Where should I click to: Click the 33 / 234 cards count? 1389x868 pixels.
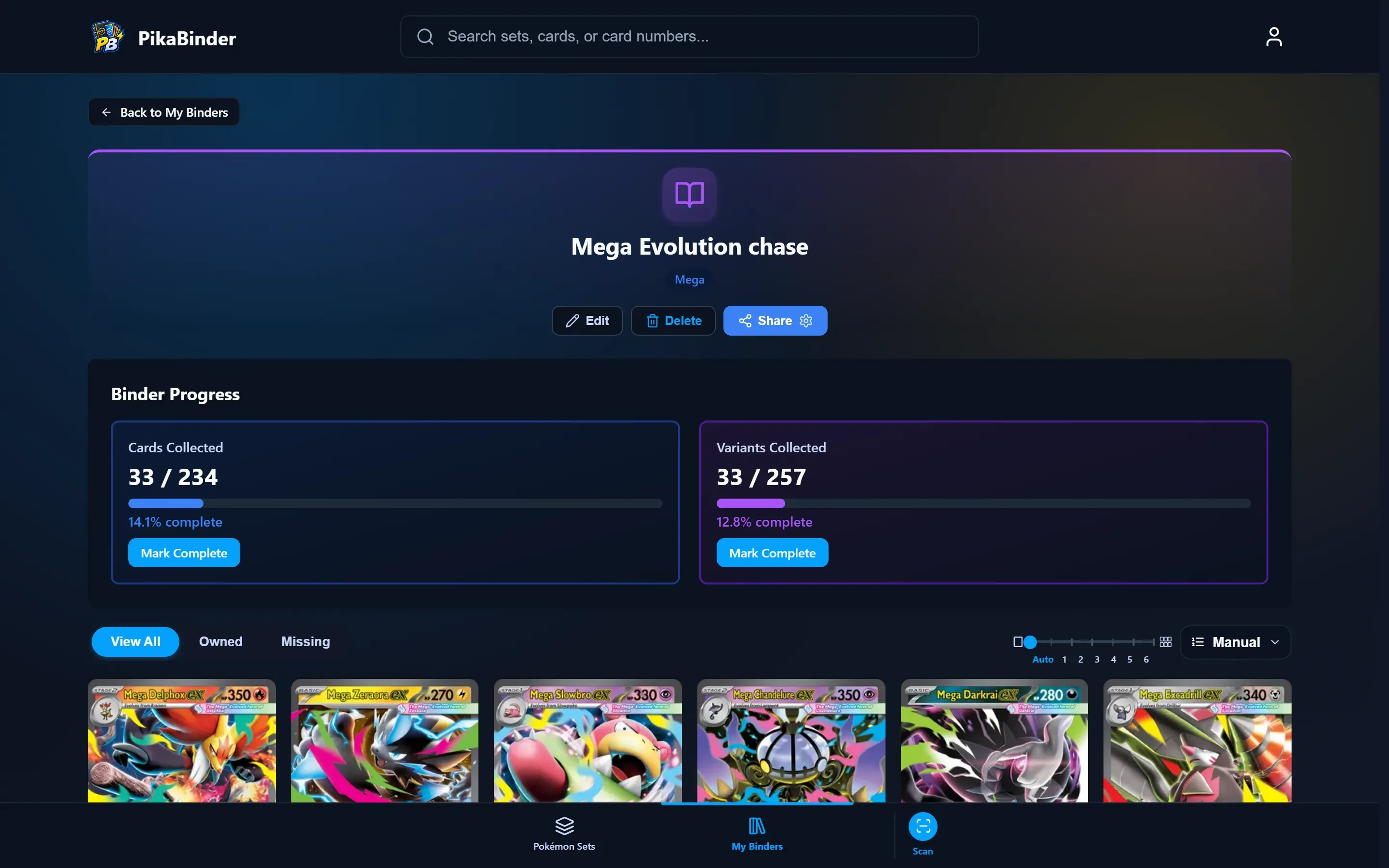(x=173, y=477)
